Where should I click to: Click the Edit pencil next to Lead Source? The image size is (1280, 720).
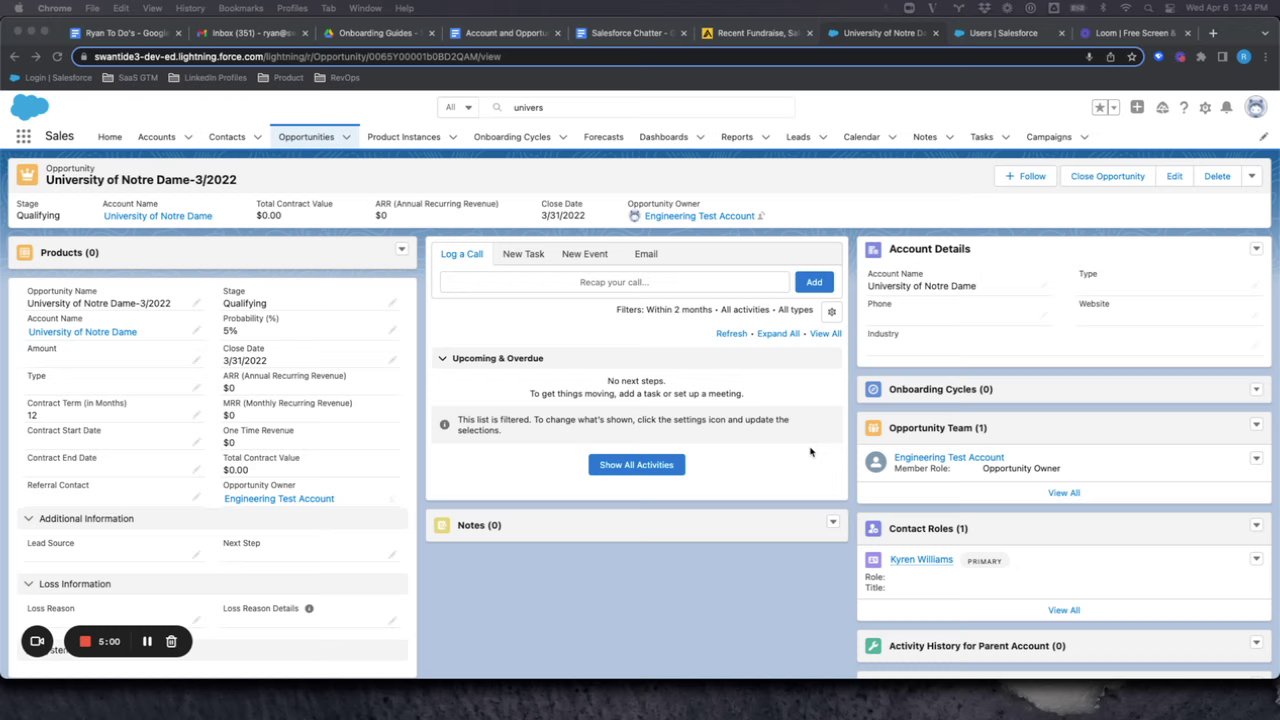point(196,554)
